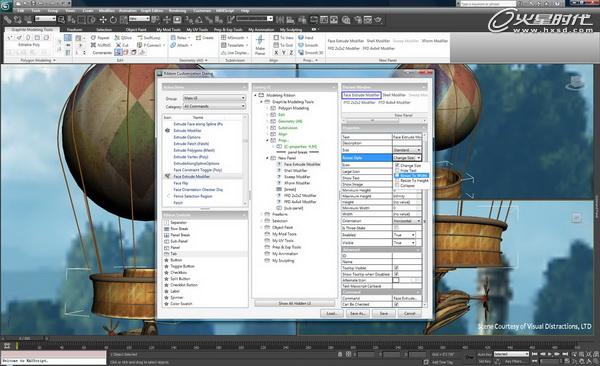Open the Category dropdown
This screenshot has width=600, height=366.
point(214,106)
